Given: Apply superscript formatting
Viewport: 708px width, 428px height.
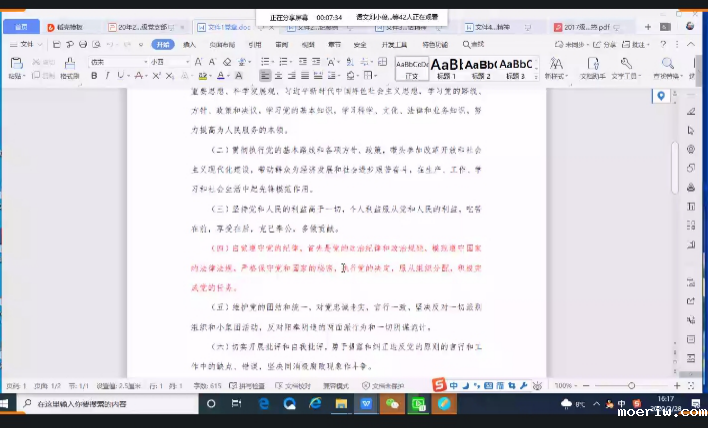Looking at the screenshot, I should click(x=156, y=75).
